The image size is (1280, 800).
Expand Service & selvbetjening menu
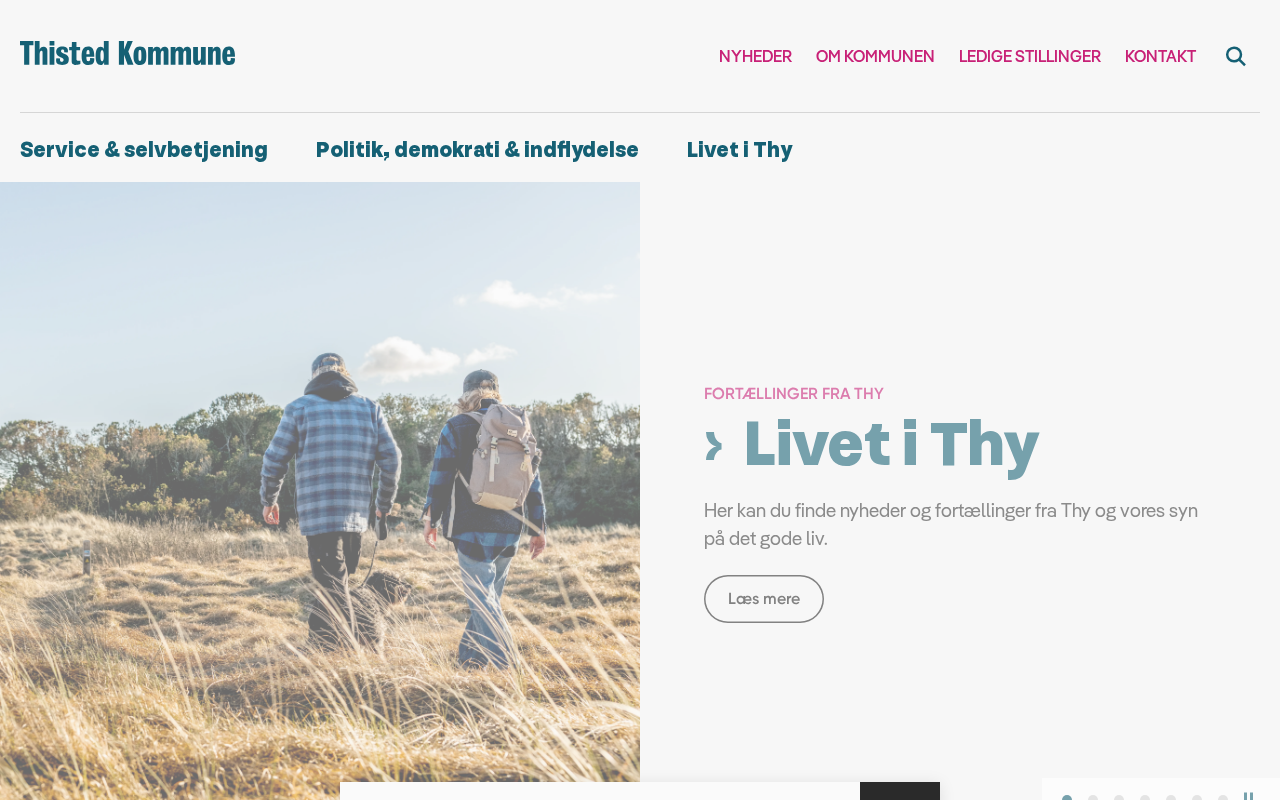coord(144,150)
